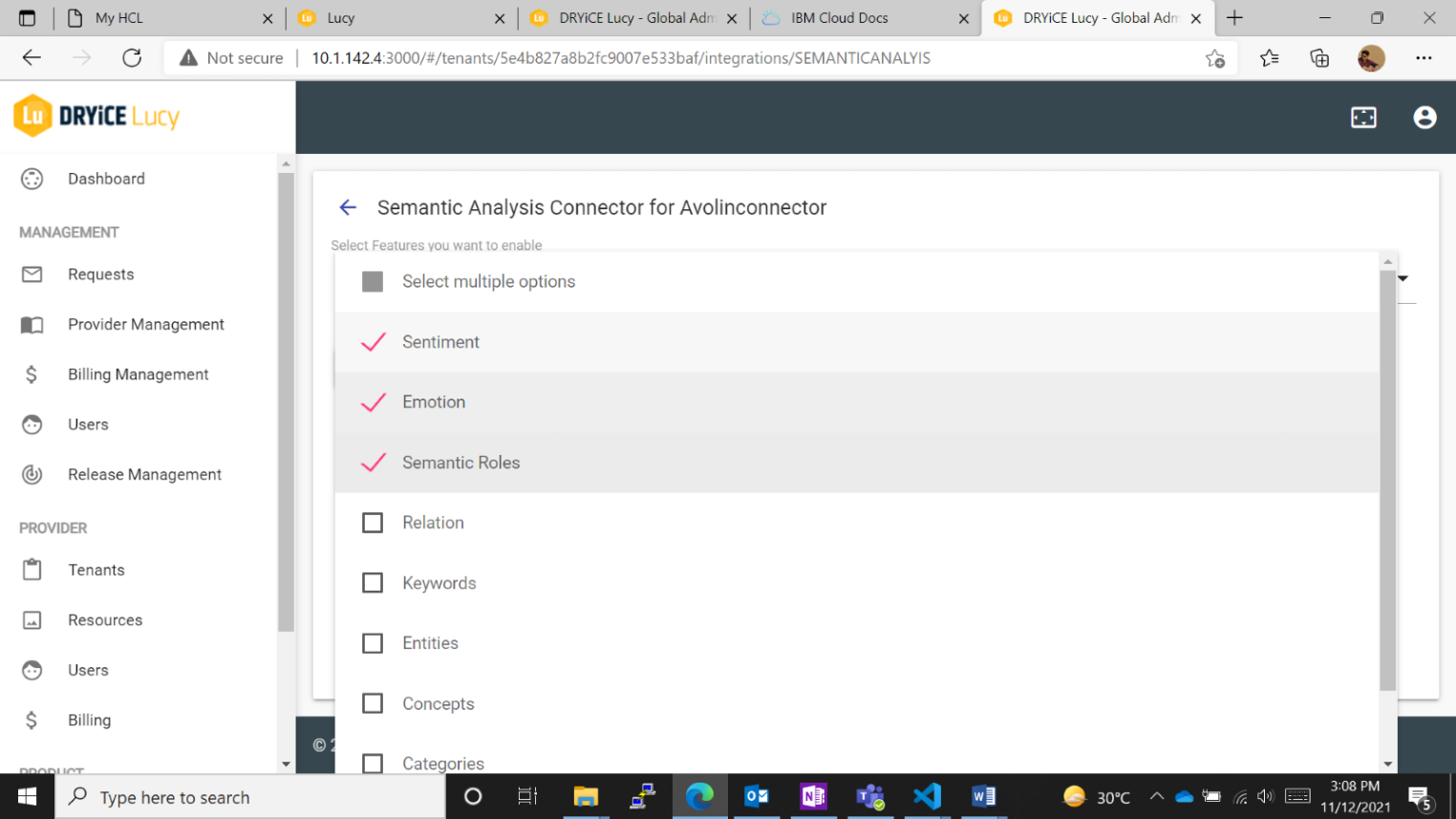This screenshot has height=819, width=1456.
Task: Add this page to favorites
Action: click(1215, 58)
